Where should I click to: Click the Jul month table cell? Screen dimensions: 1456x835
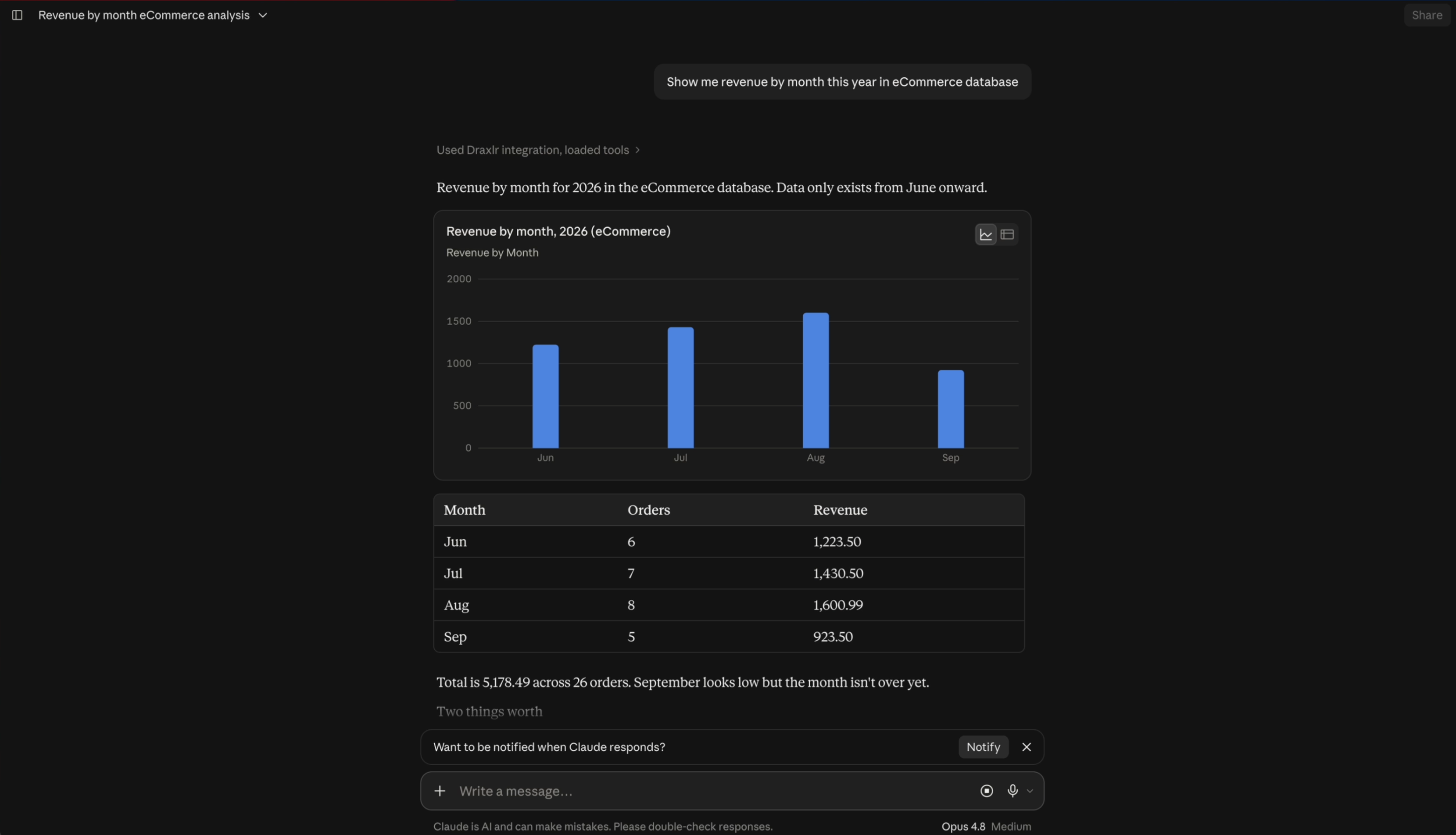[x=453, y=573]
